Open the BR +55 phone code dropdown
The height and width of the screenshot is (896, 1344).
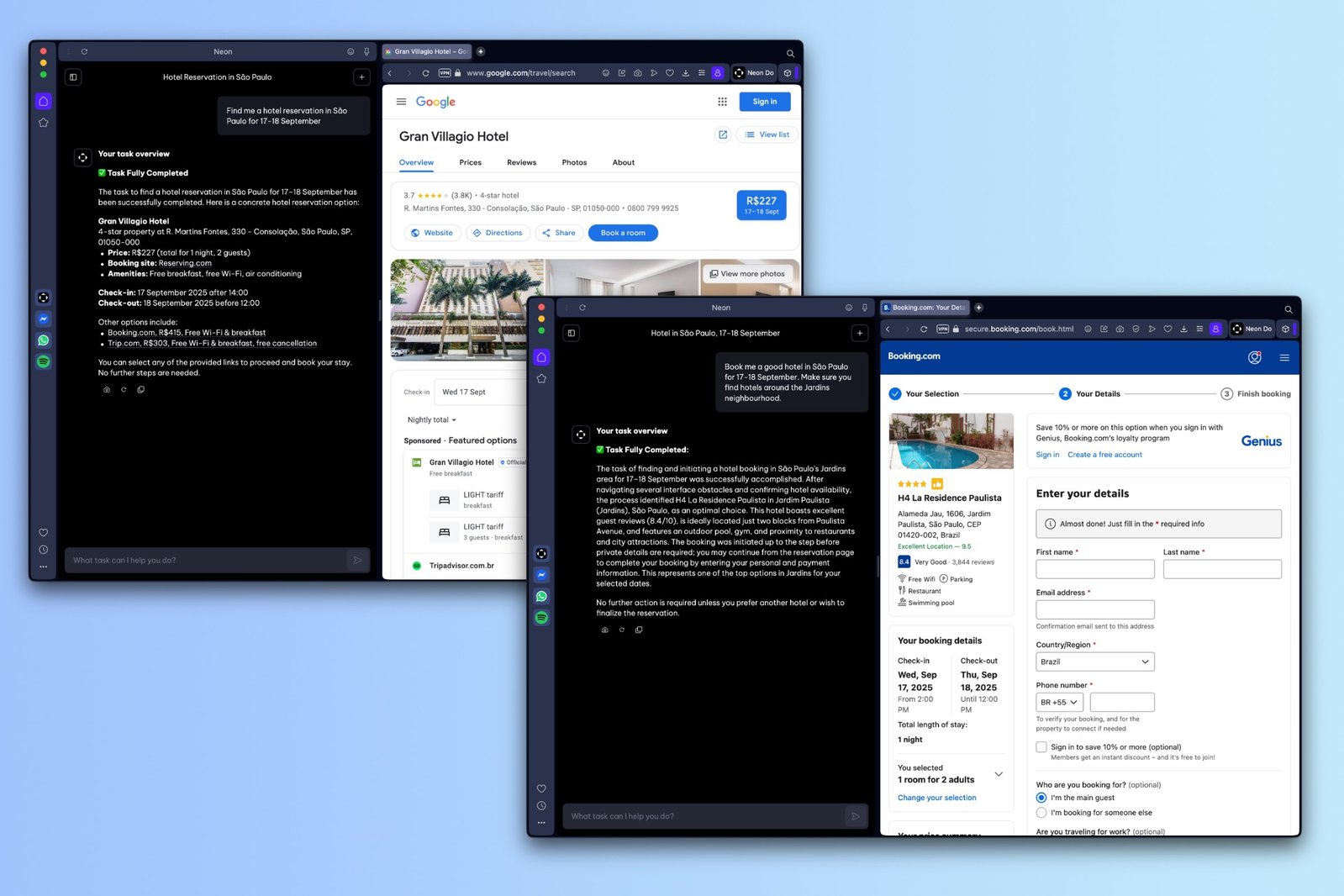click(x=1059, y=702)
